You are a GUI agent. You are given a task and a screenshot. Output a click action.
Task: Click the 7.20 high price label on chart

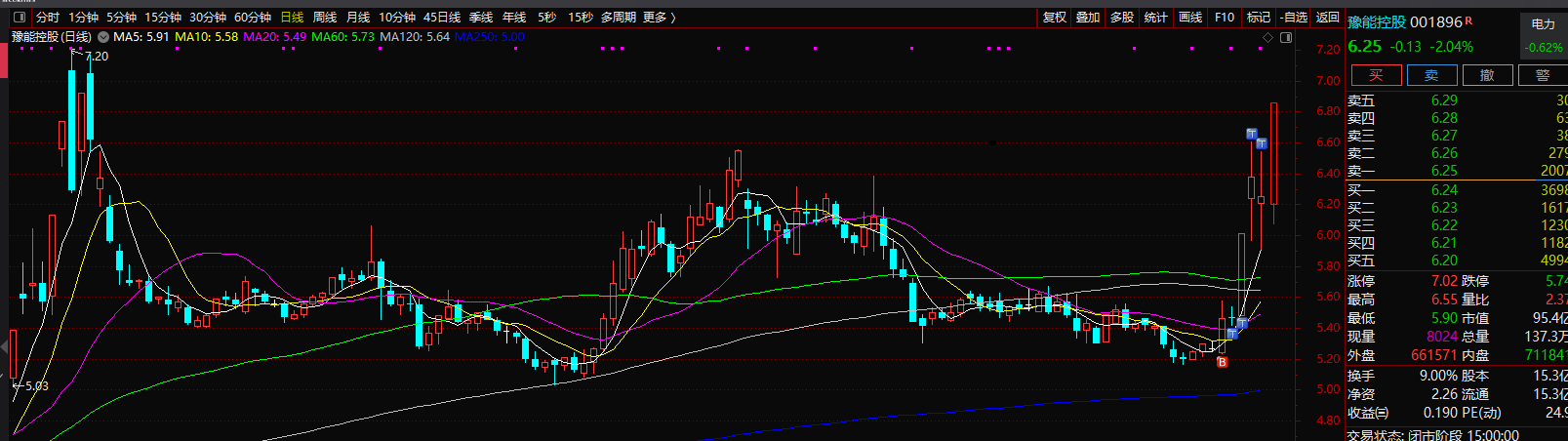[x=97, y=57]
